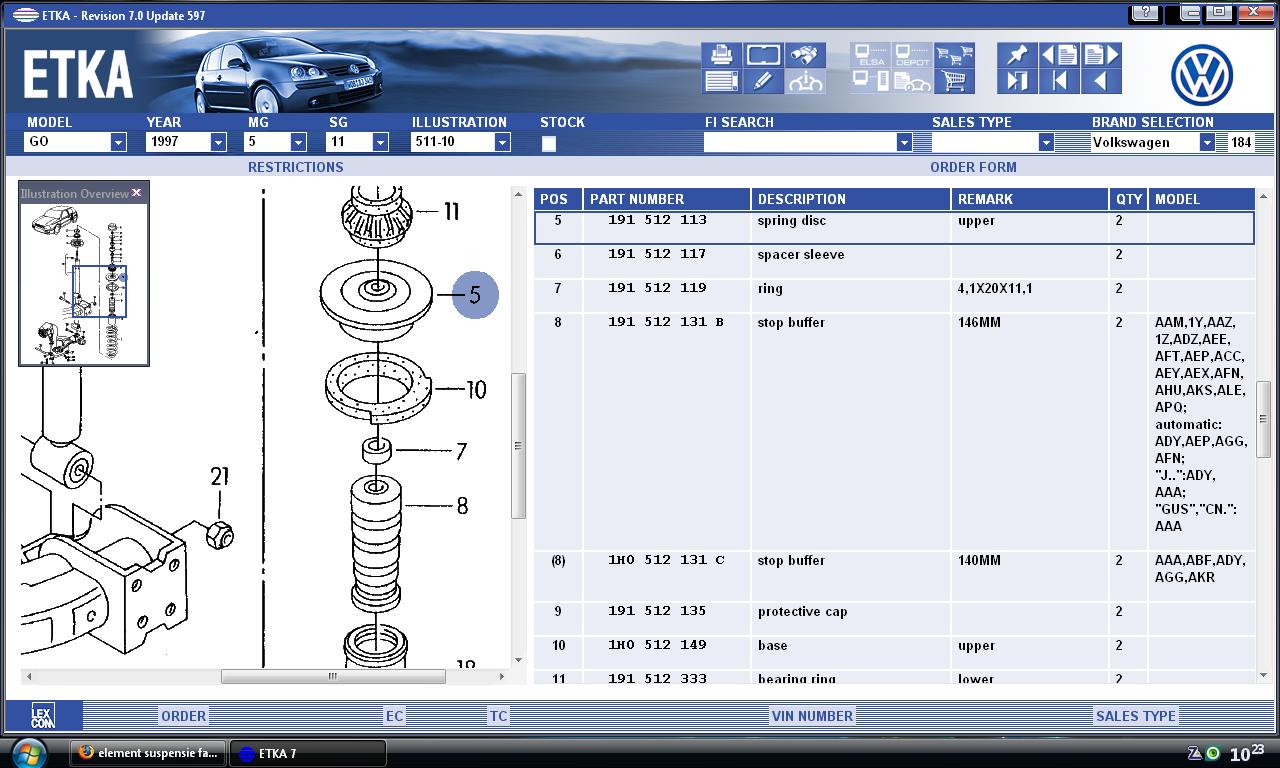
Task: Click the POS column header
Action: point(558,199)
